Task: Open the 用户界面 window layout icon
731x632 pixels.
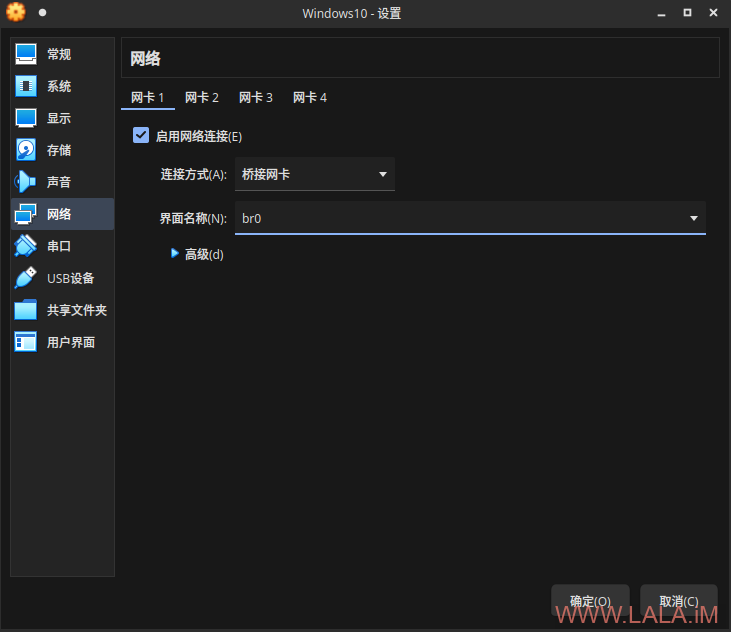Action: [26, 342]
